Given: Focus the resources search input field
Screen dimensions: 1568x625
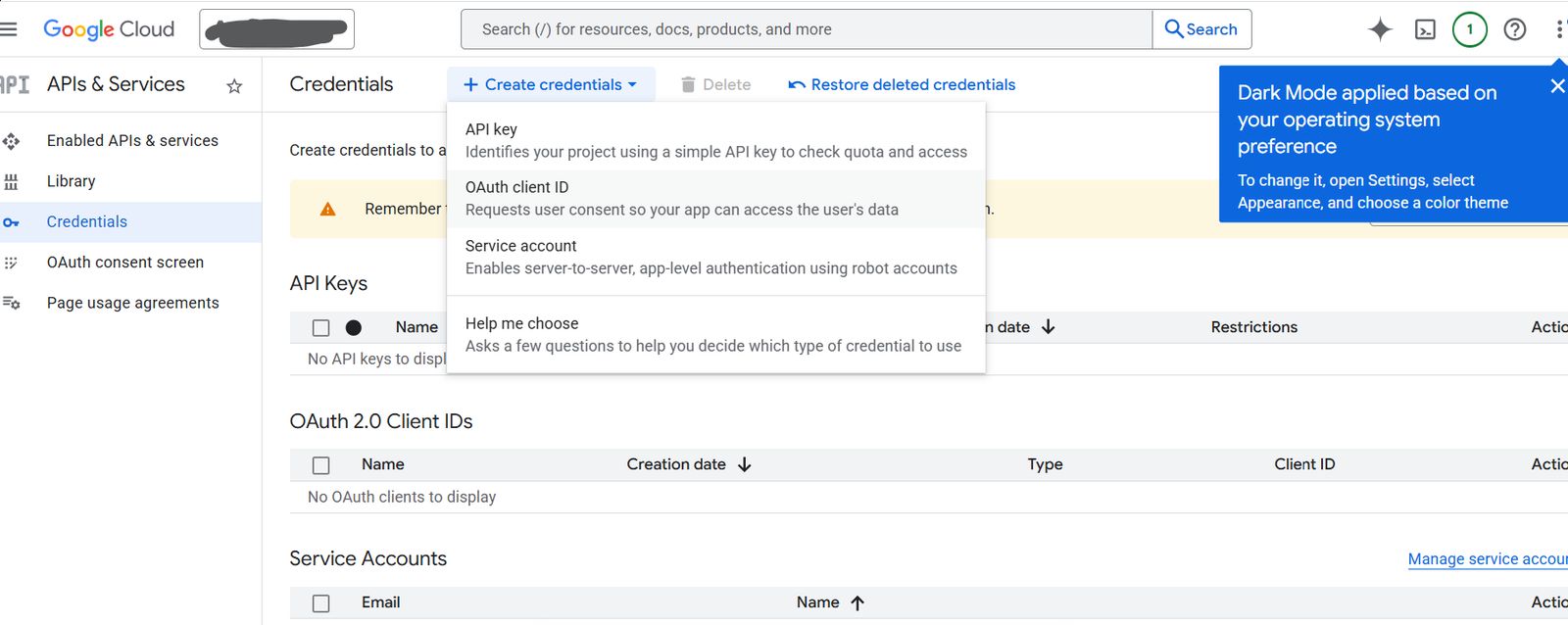Looking at the screenshot, I should tap(806, 29).
